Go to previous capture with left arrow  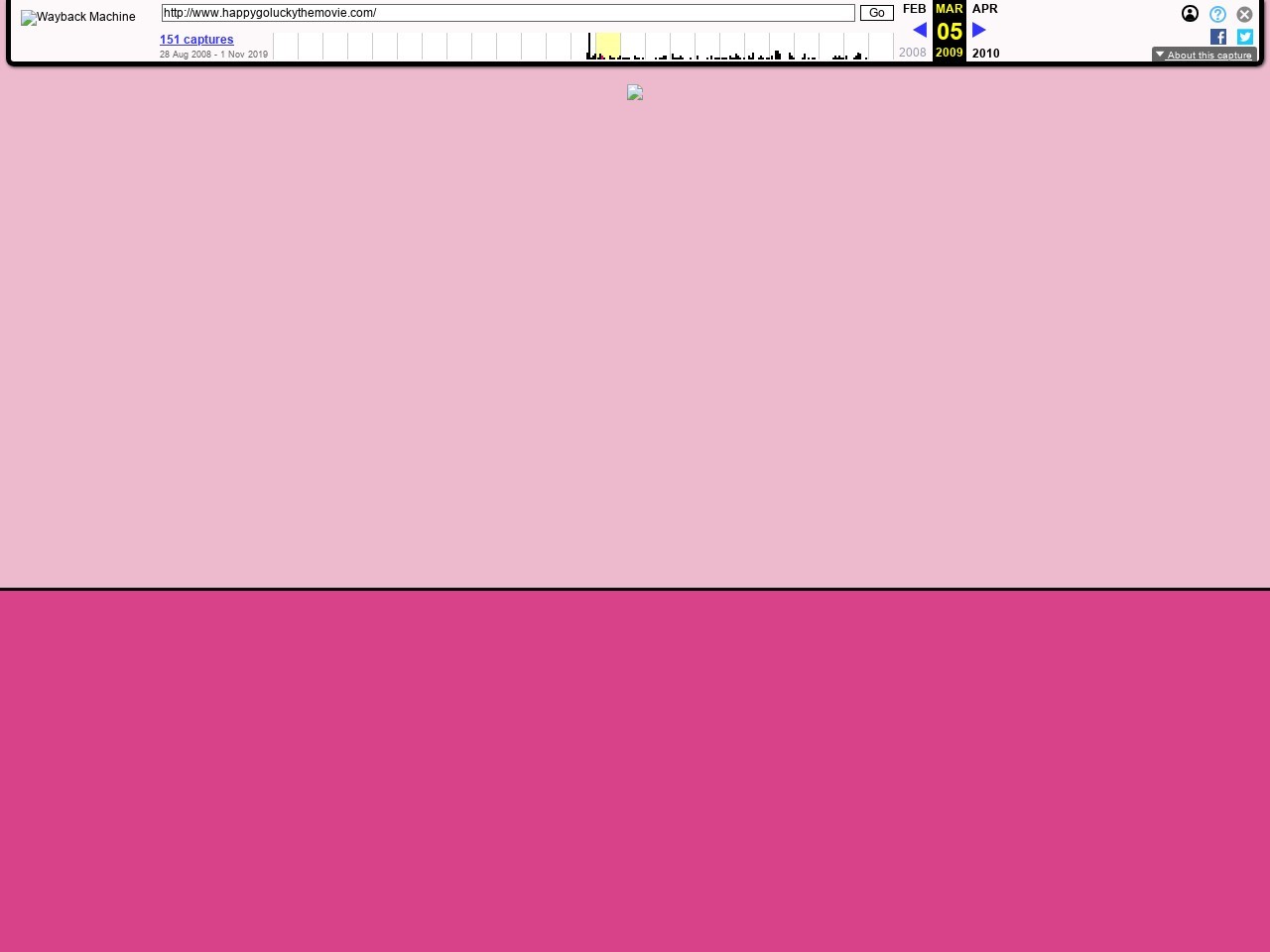pyautogui.click(x=920, y=30)
